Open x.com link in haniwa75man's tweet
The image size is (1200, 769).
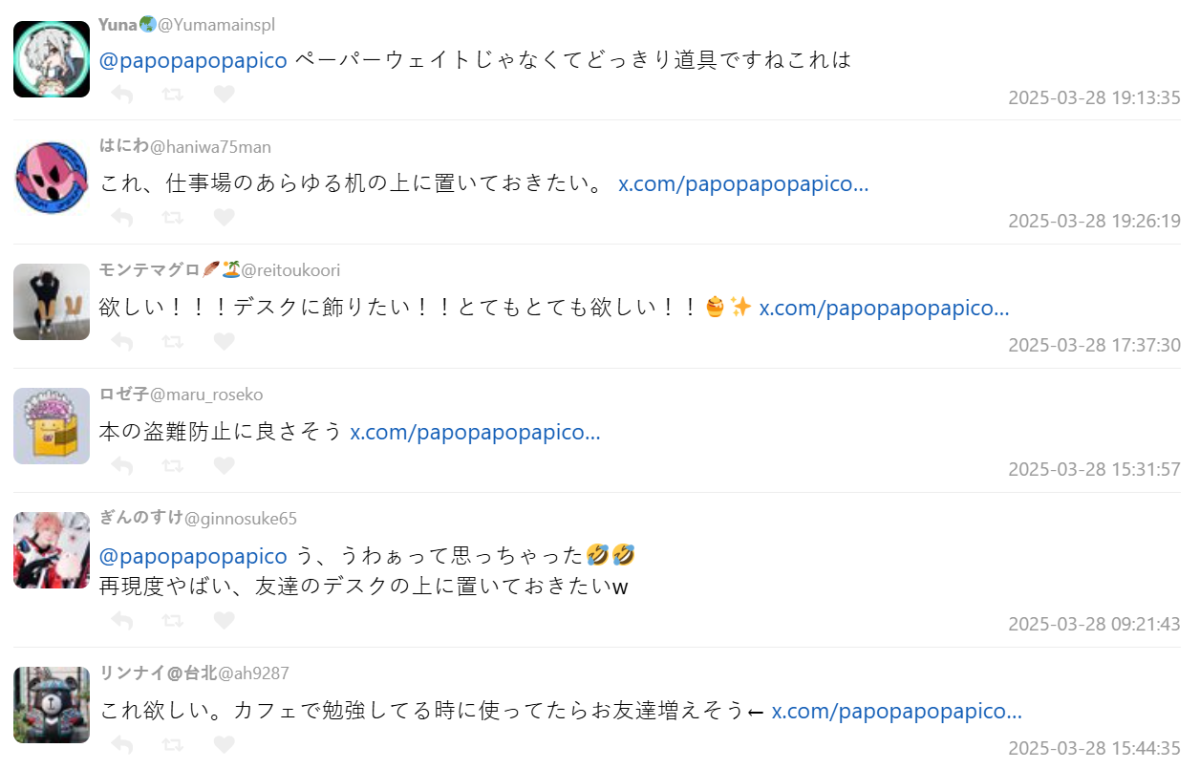tap(743, 184)
